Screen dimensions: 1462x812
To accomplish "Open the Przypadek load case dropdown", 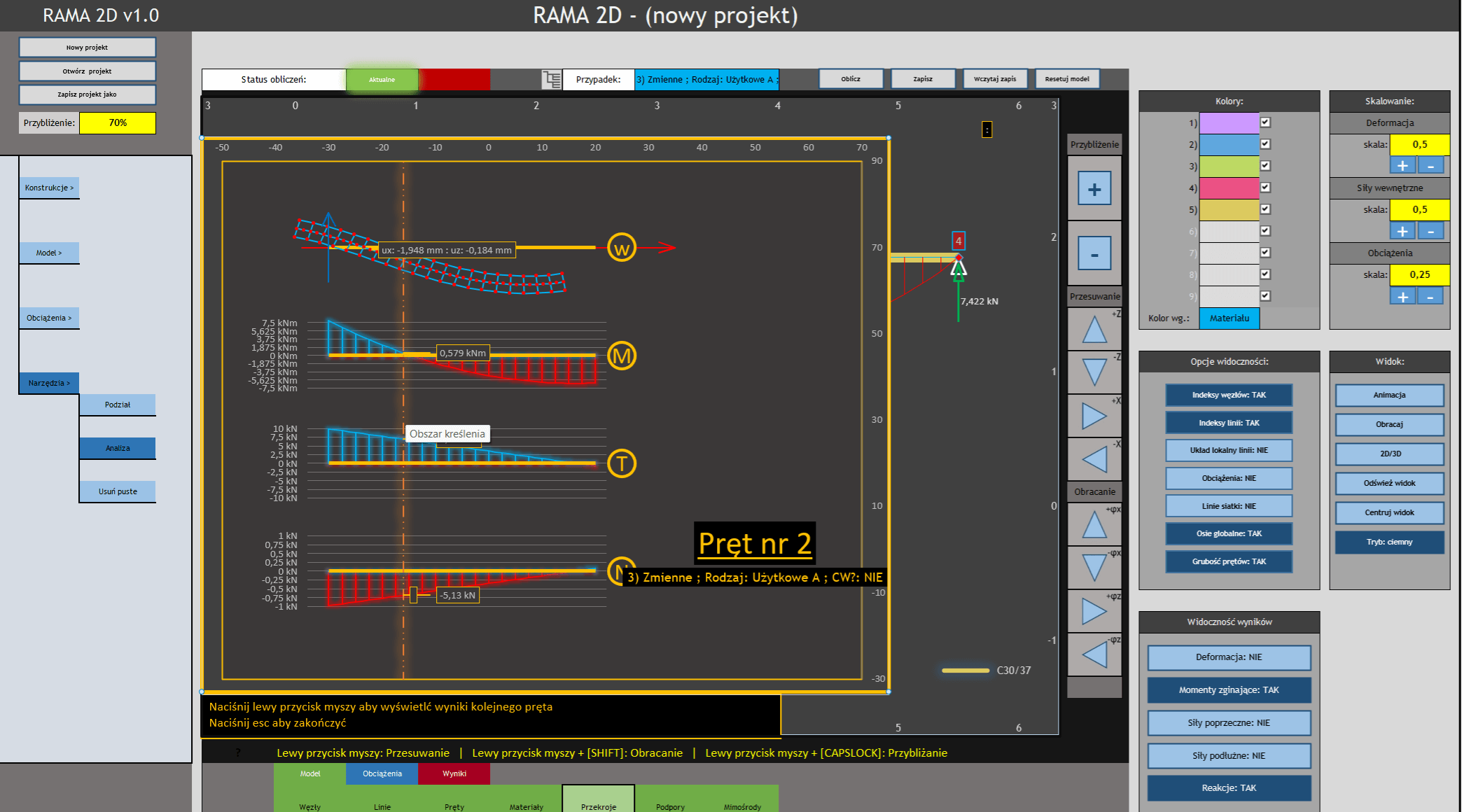I will point(706,80).
